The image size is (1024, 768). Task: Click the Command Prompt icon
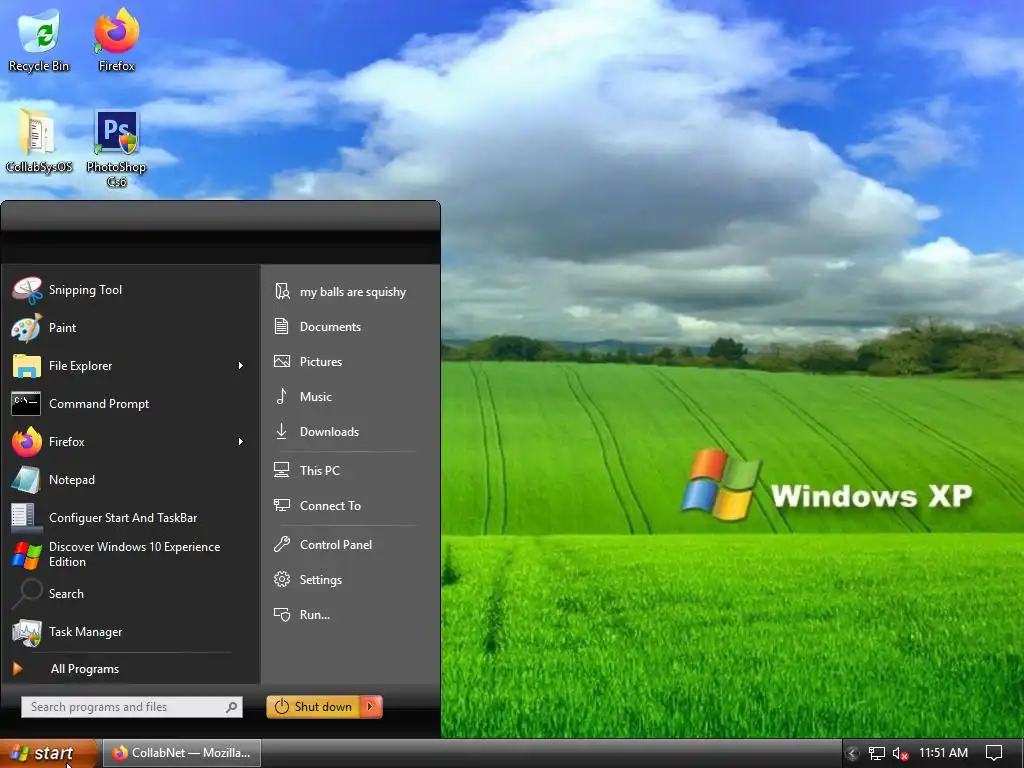(x=26, y=404)
